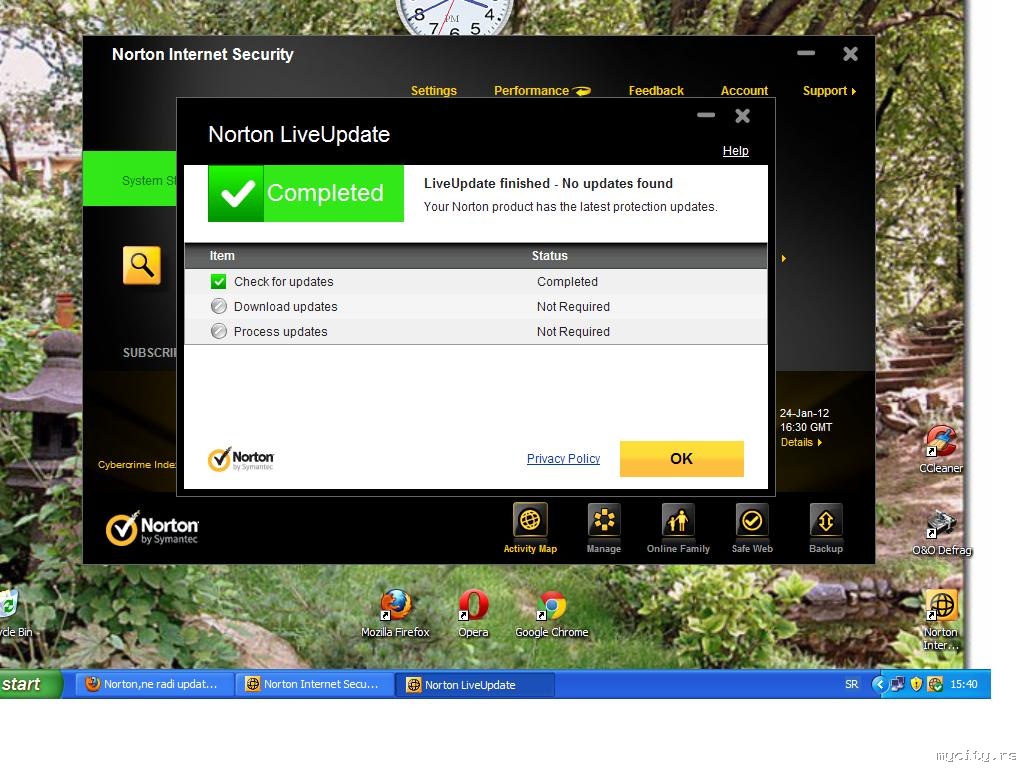Click the taskbar clock showing 15:40
The image size is (1024, 768).
point(963,684)
